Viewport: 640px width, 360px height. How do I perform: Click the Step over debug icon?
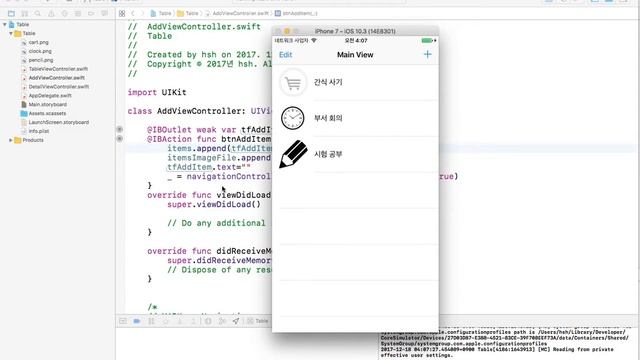(165, 321)
